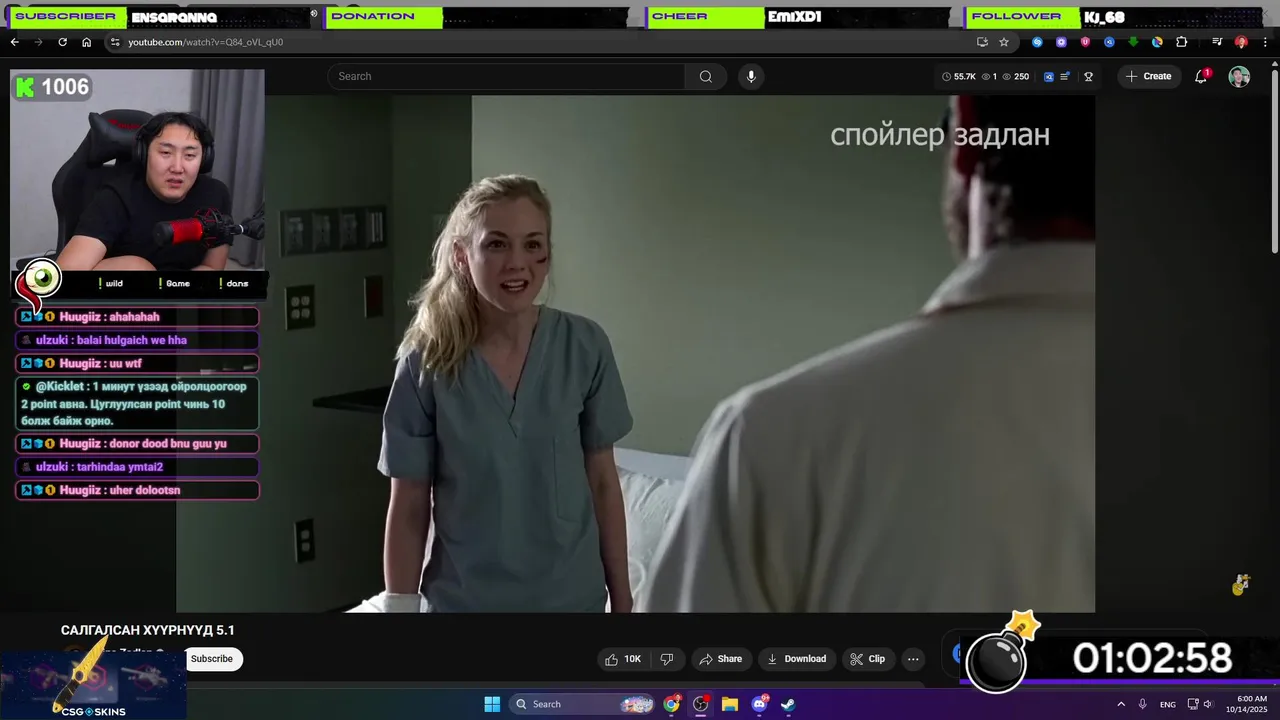
Task: Switch input language ENG
Action: pyautogui.click(x=1168, y=705)
